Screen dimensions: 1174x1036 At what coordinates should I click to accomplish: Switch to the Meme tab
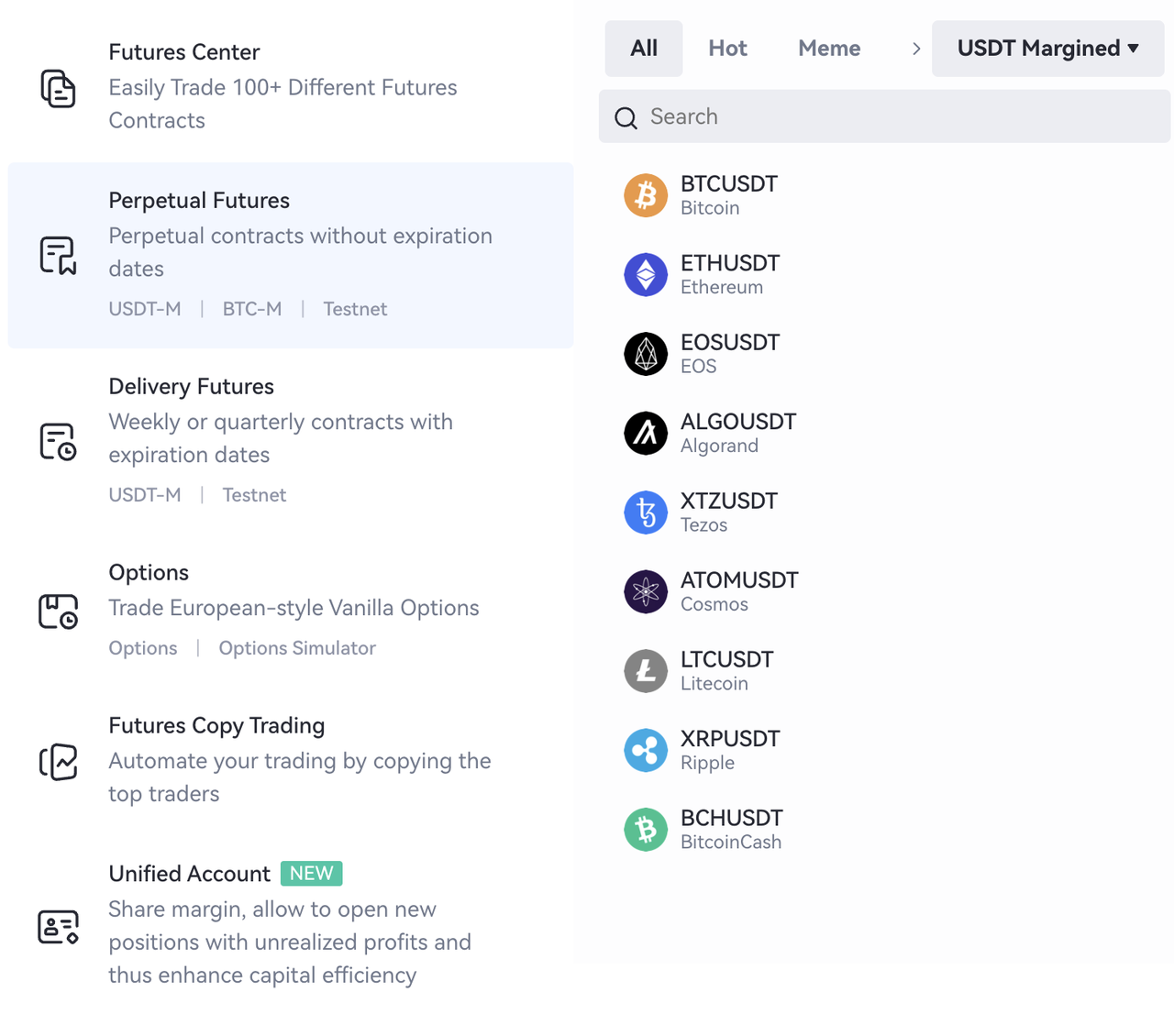point(828,49)
